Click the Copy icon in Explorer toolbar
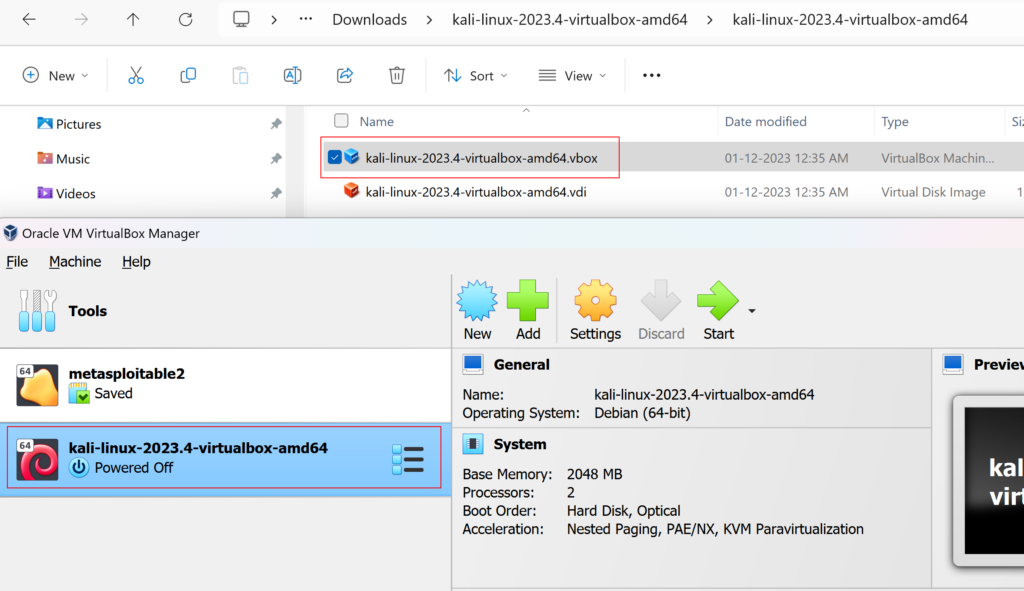 188,76
